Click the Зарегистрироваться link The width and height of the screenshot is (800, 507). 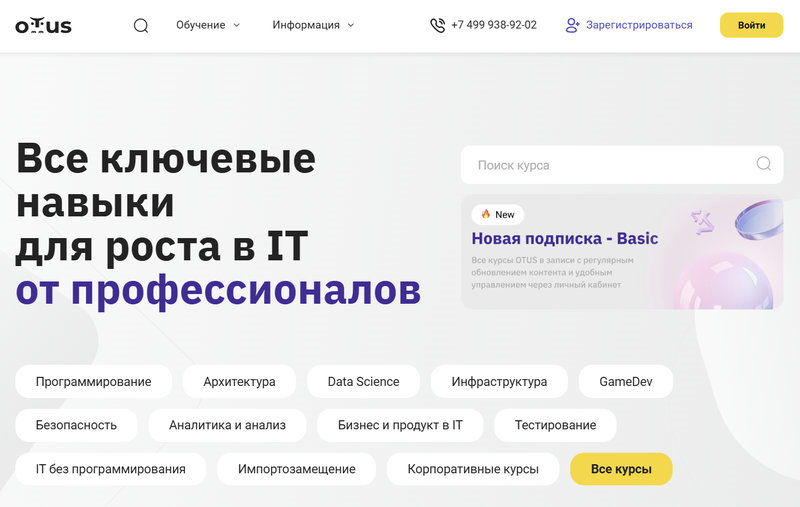pyautogui.click(x=639, y=26)
